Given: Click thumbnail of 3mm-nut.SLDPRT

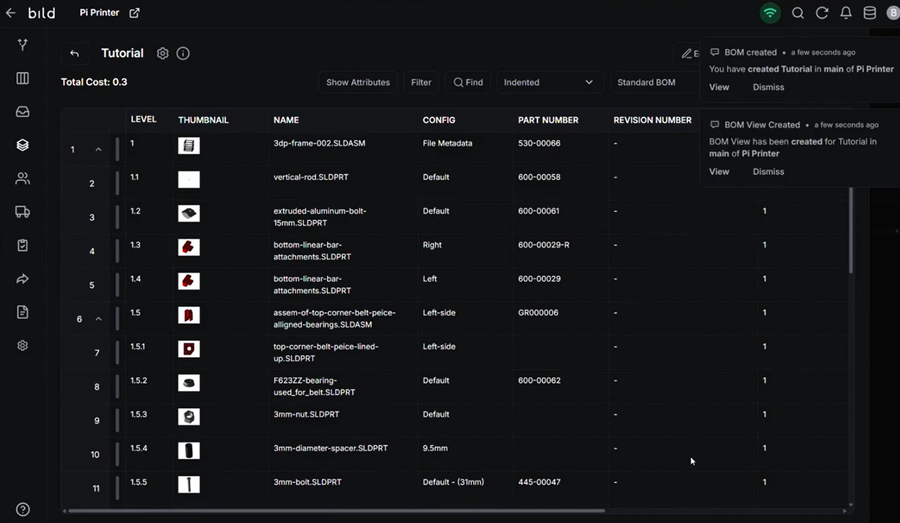Looking at the screenshot, I should pos(189,417).
